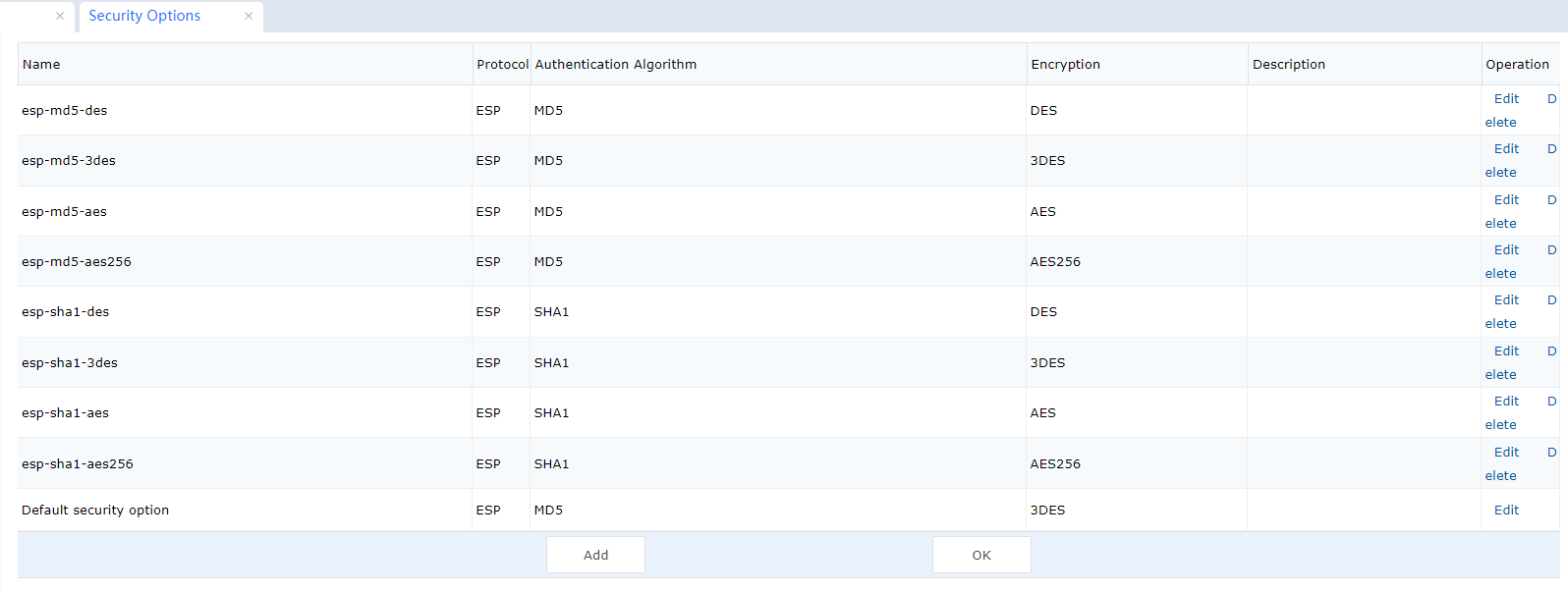This screenshot has width=1568, height=593.
Task: Delete the esp-sha1-des entry
Action: click(x=1500, y=324)
